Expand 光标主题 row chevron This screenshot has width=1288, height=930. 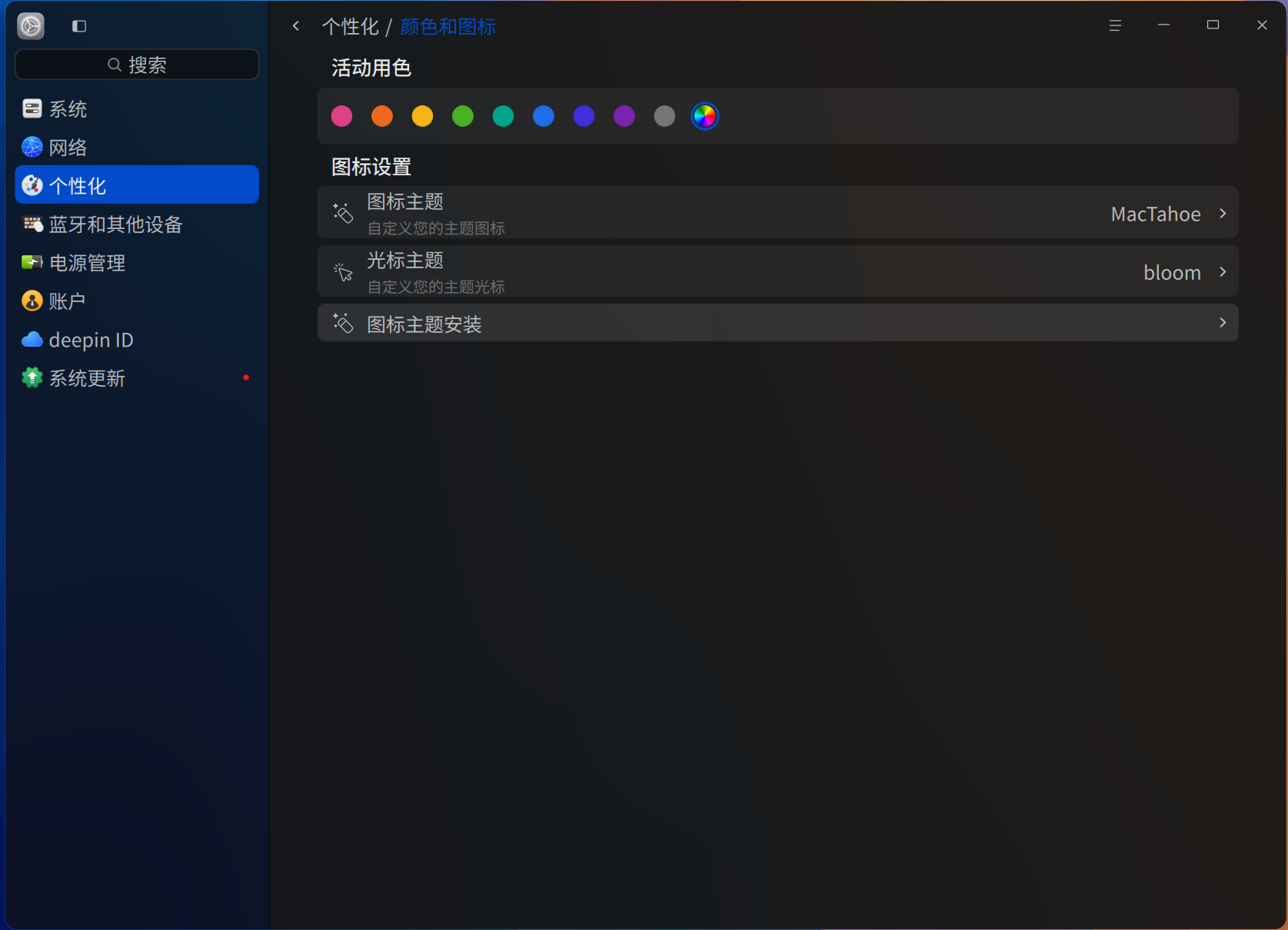1223,271
